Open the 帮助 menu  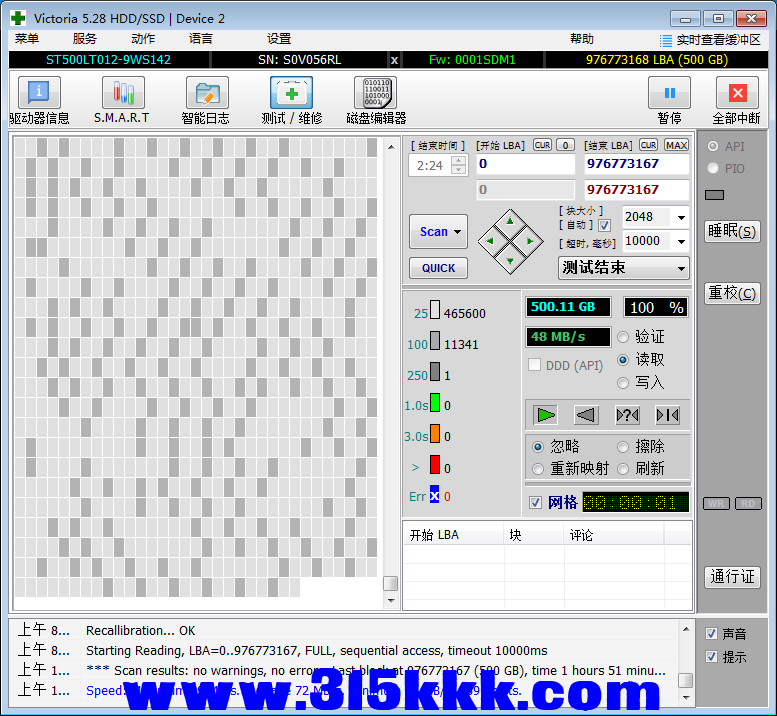(x=582, y=39)
